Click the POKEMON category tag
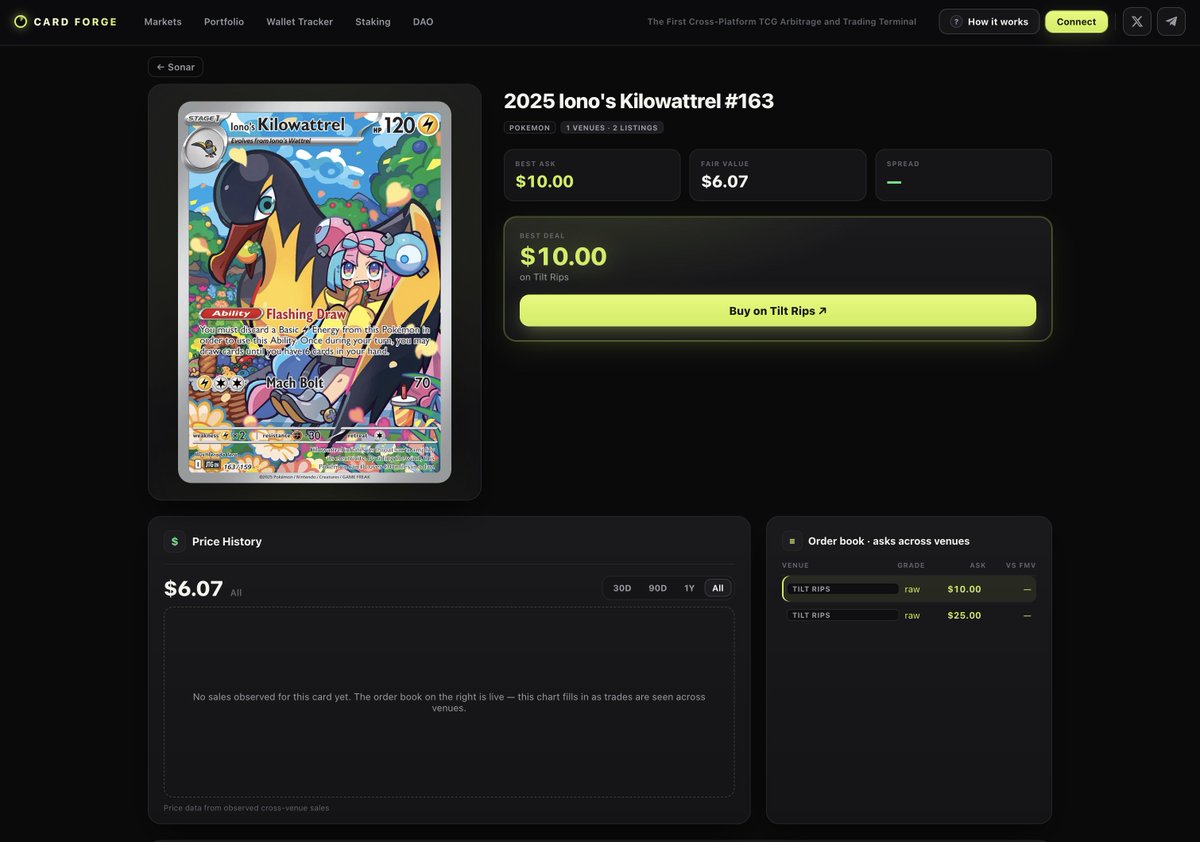This screenshot has width=1200, height=842. tap(530, 127)
